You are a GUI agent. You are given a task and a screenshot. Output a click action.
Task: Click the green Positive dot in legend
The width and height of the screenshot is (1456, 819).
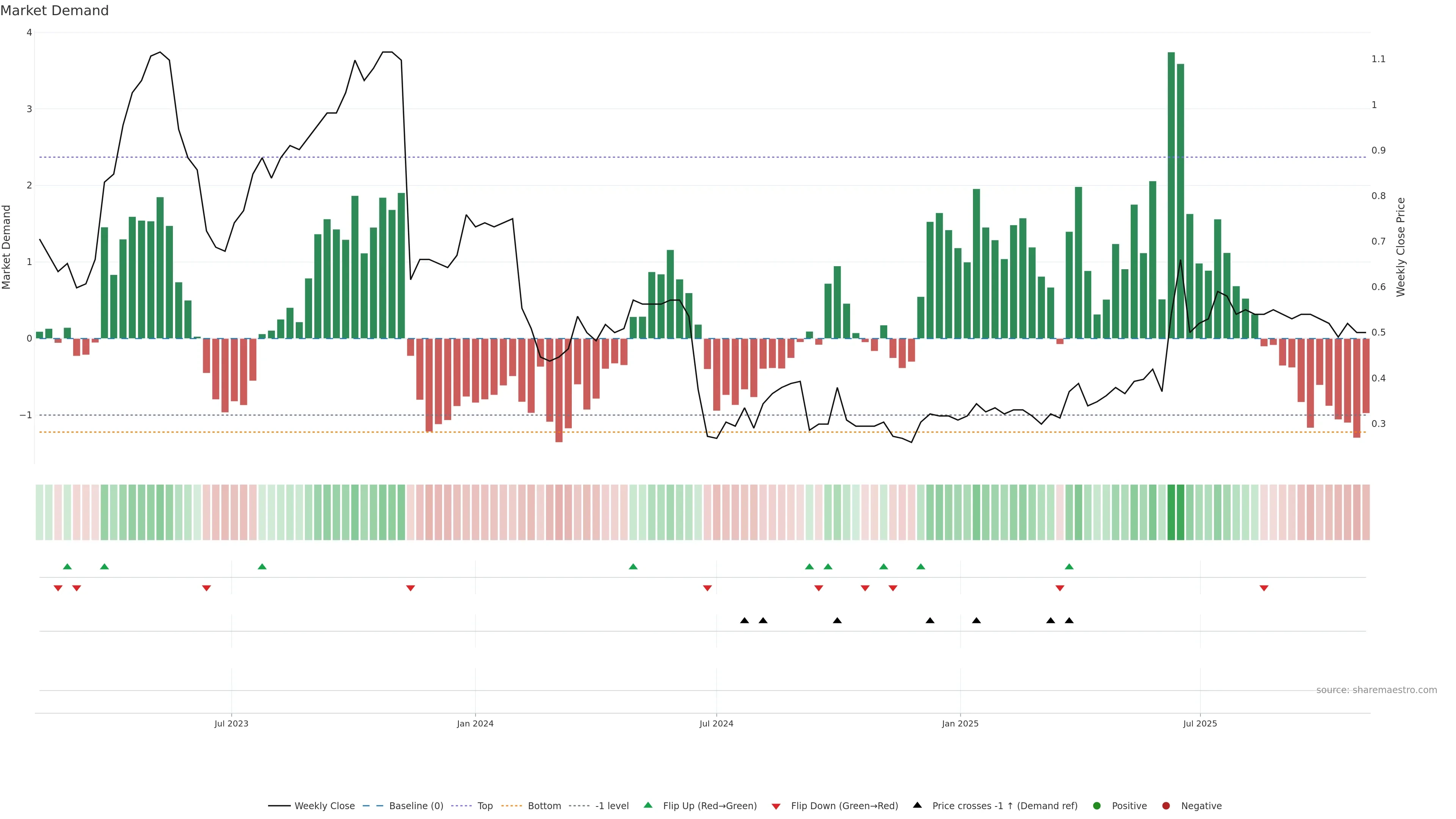(x=1097, y=806)
